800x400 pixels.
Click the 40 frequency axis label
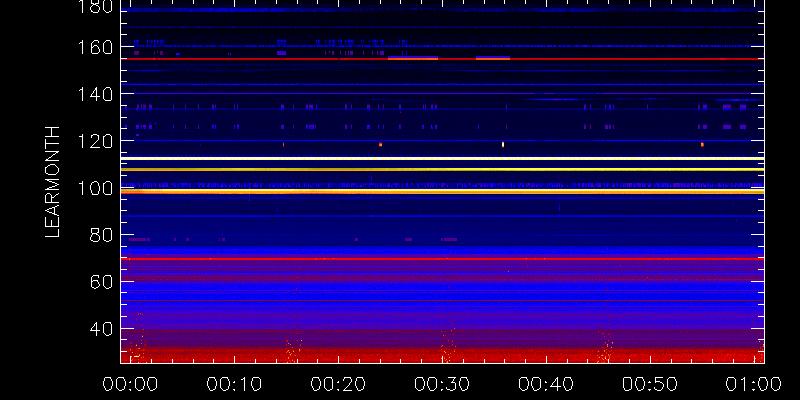point(102,329)
